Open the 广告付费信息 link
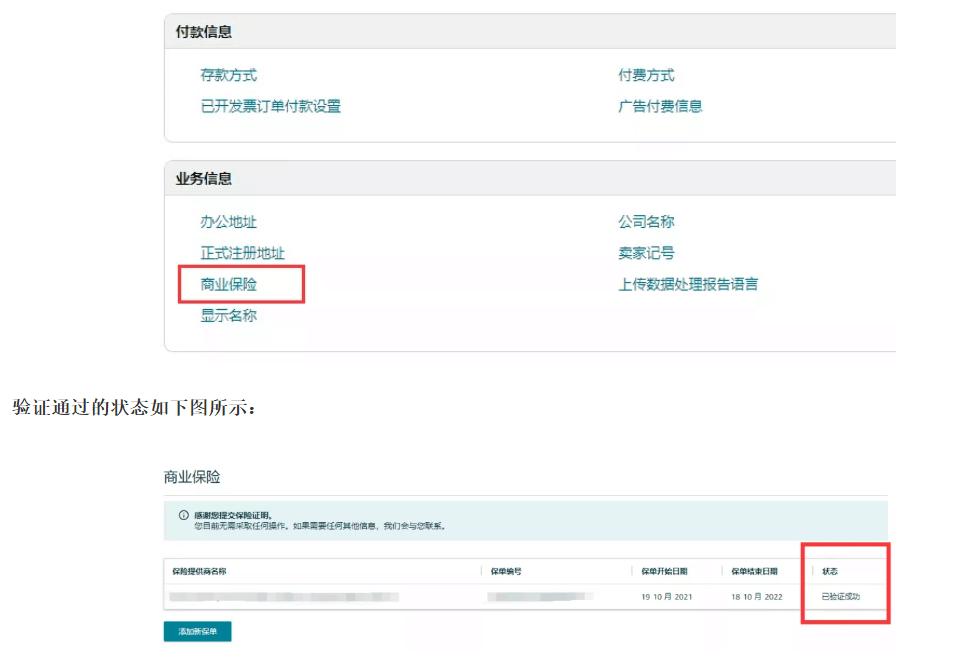Viewport: 961px width, 652px height. (660, 106)
